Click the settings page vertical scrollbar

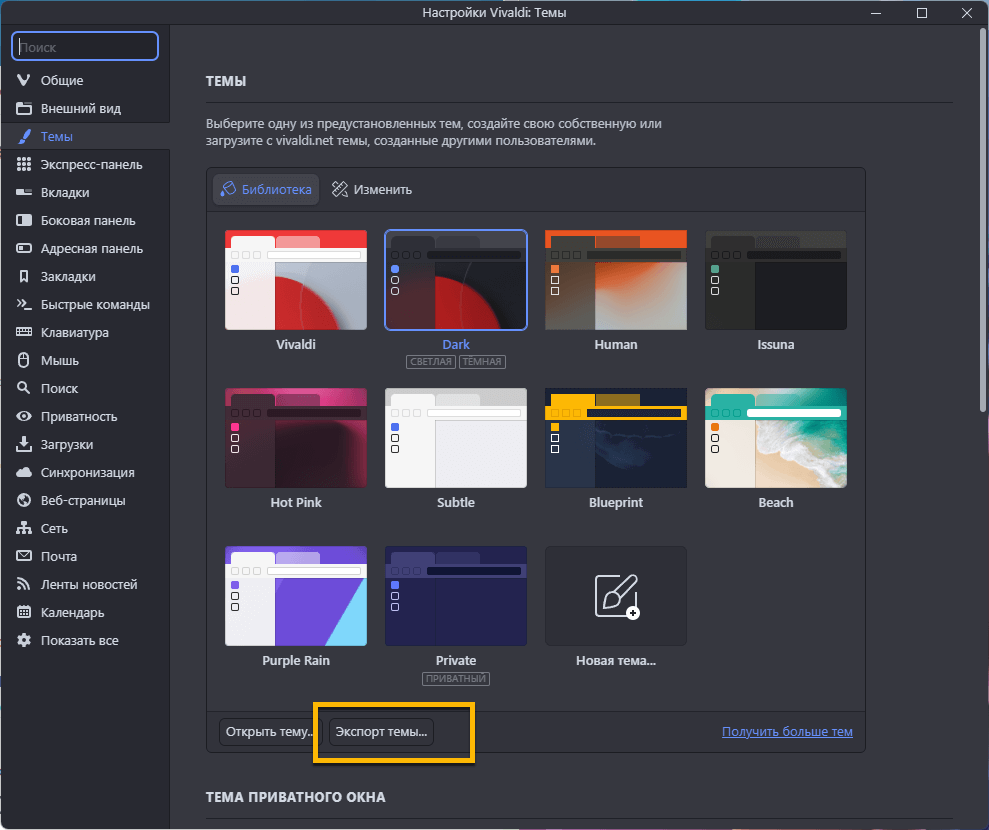983,221
